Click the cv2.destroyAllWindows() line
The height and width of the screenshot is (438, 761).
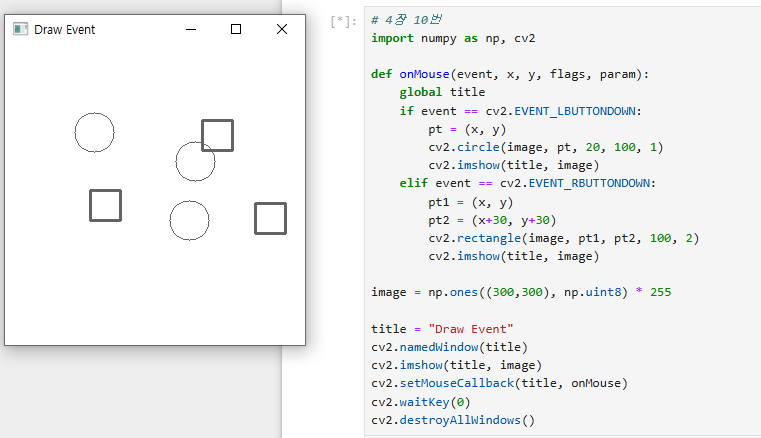[453, 420]
